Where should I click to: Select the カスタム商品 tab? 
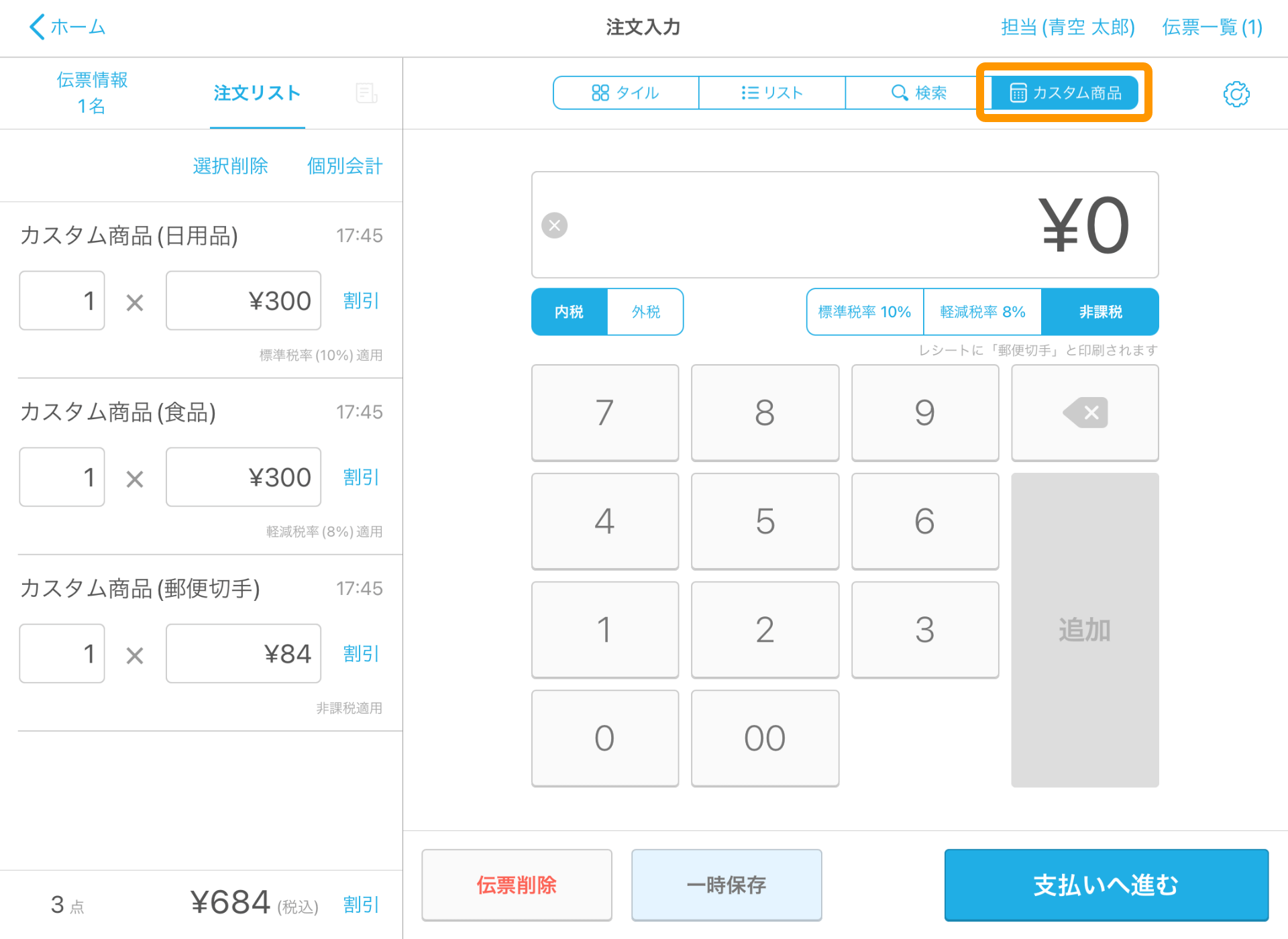pos(1065,93)
